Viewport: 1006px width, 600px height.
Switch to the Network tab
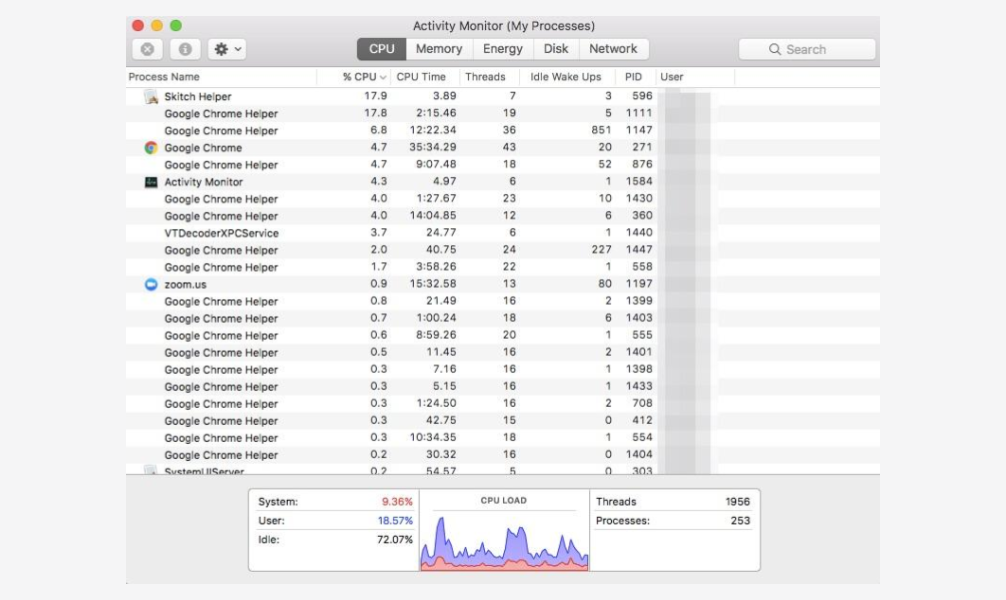pyautogui.click(x=613, y=49)
